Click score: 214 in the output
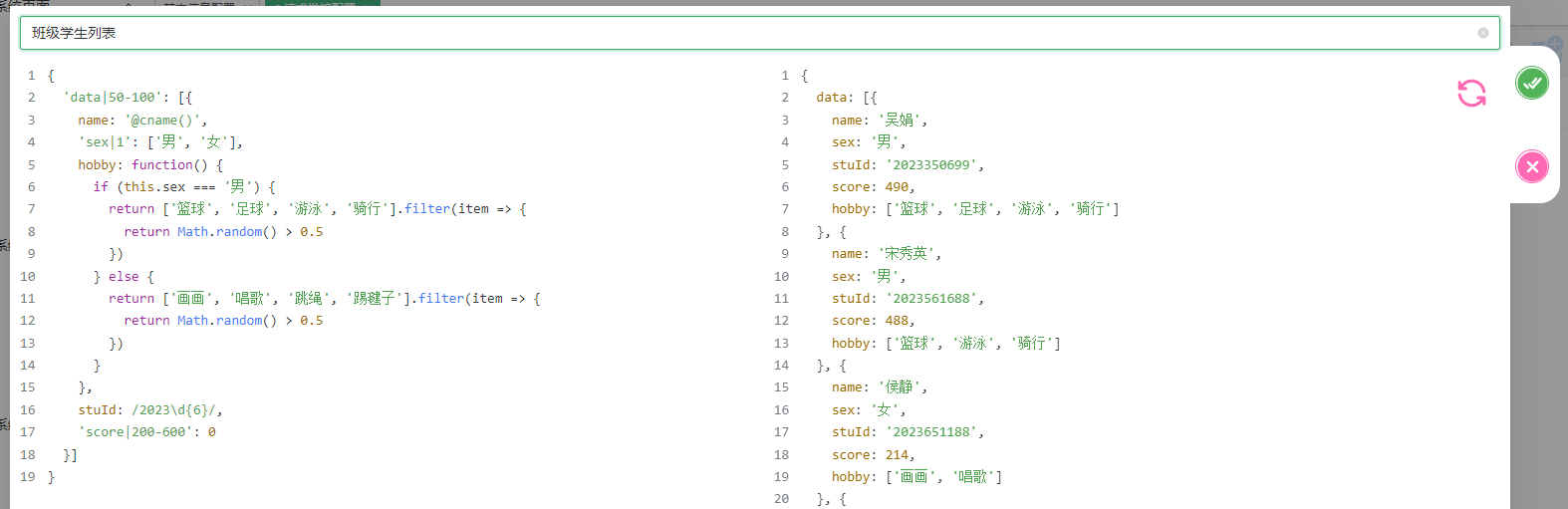 point(873,455)
